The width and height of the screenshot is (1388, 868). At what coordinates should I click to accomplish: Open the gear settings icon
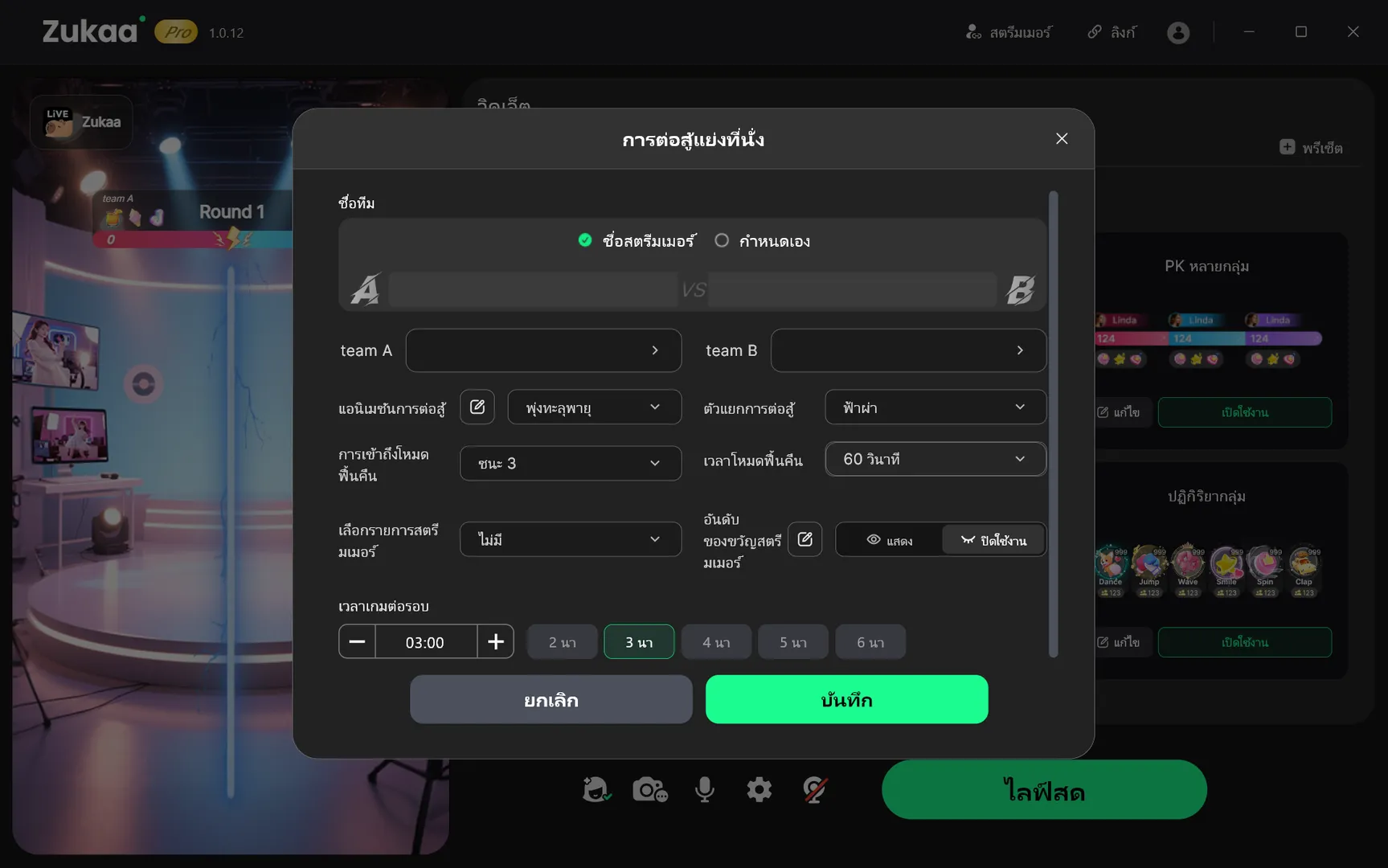[x=759, y=790]
